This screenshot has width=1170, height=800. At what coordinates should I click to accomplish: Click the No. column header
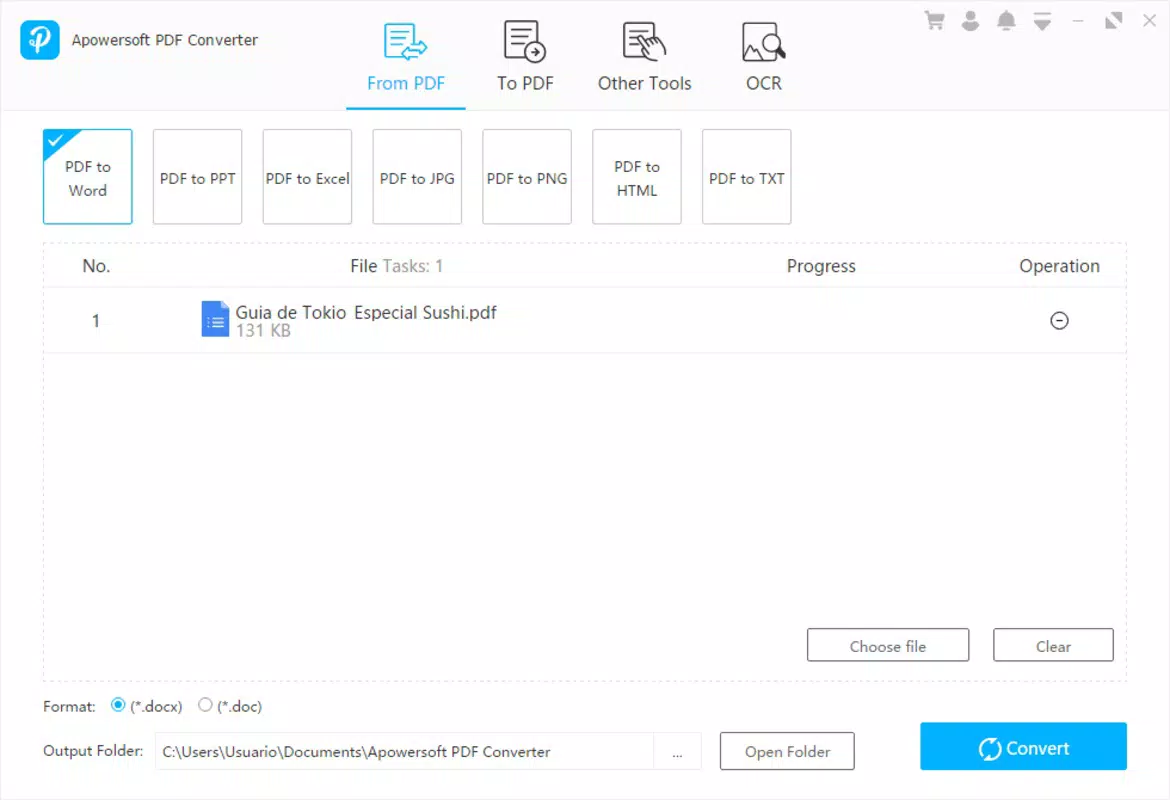click(x=96, y=266)
